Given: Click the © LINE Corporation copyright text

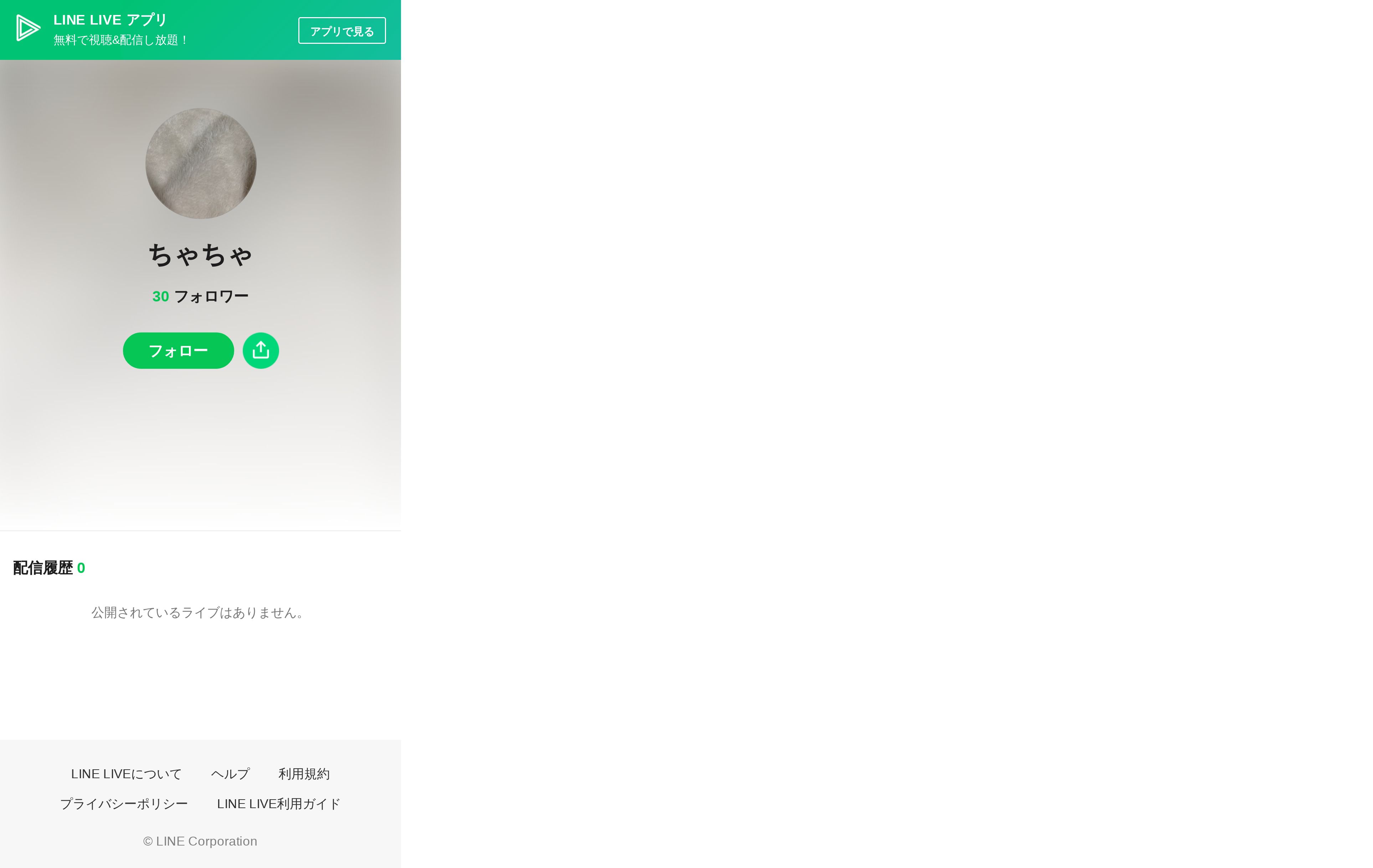Looking at the screenshot, I should (x=200, y=841).
